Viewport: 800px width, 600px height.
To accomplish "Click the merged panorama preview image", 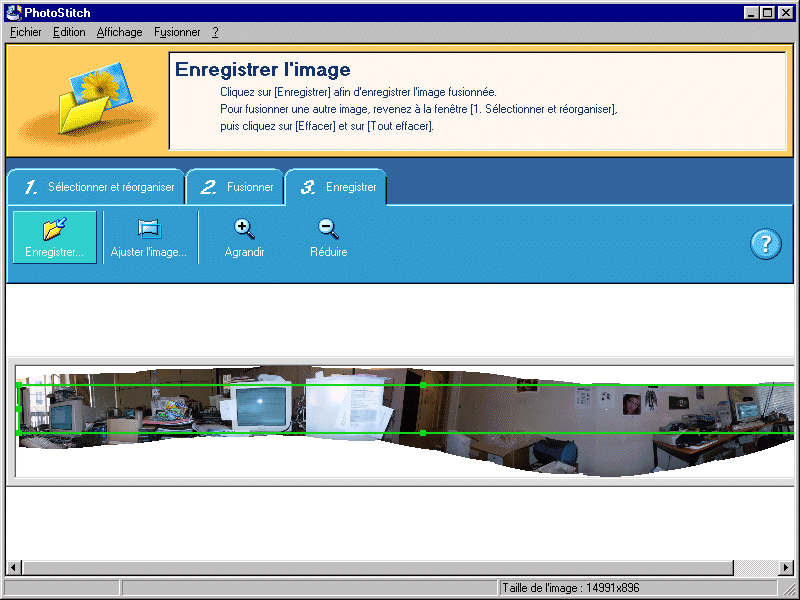I will point(405,421).
